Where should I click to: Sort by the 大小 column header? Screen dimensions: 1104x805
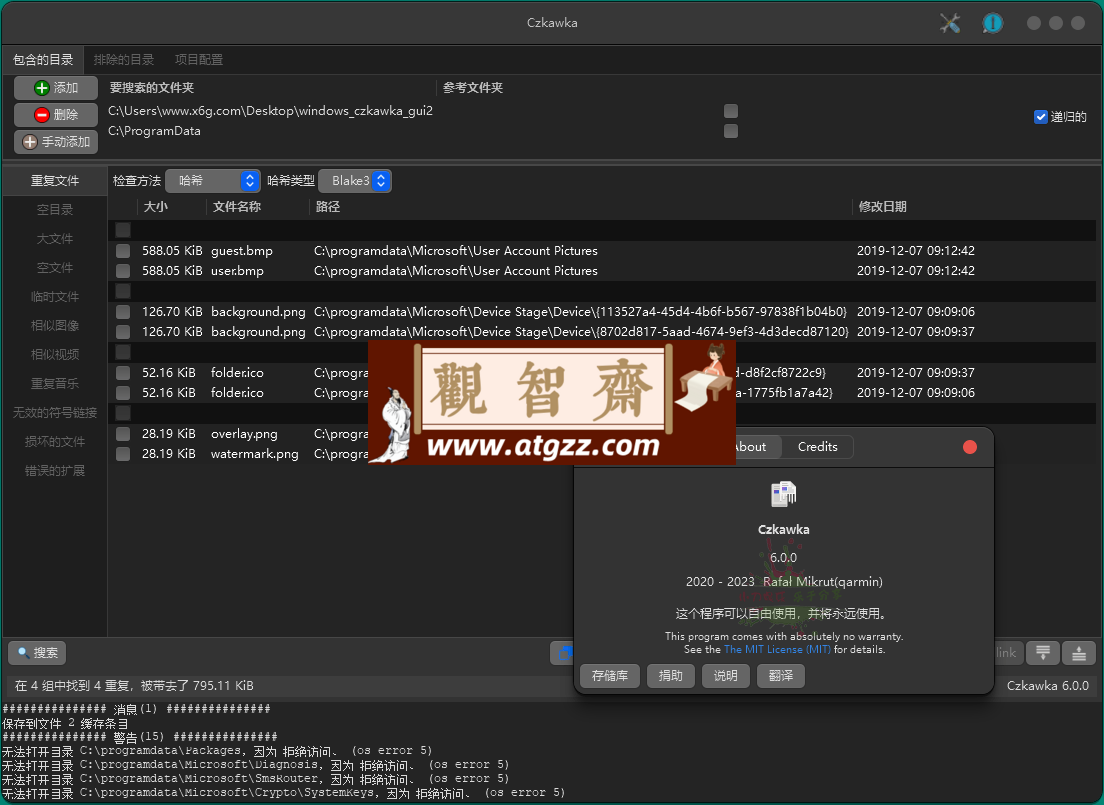coord(156,207)
